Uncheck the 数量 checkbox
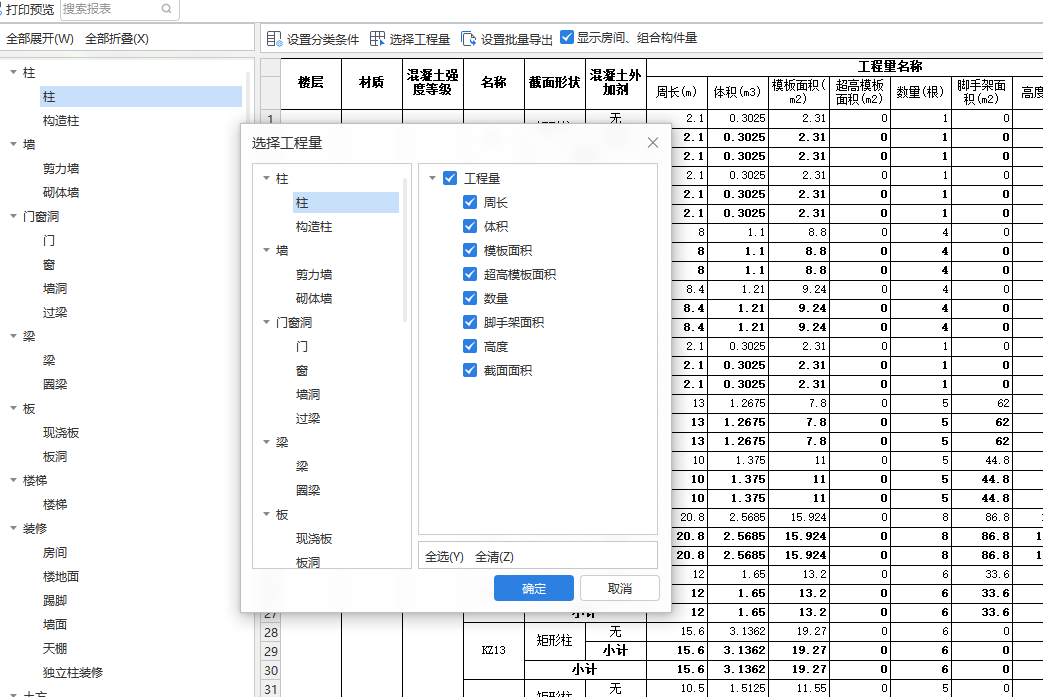1043x697 pixels. [x=470, y=298]
